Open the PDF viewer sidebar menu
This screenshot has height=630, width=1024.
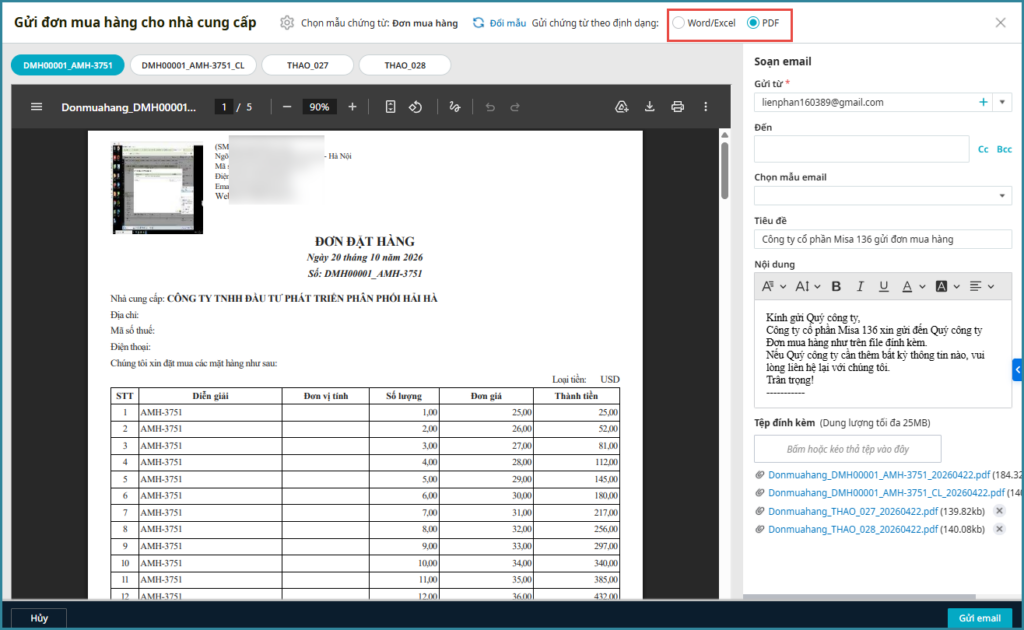click(x=37, y=107)
